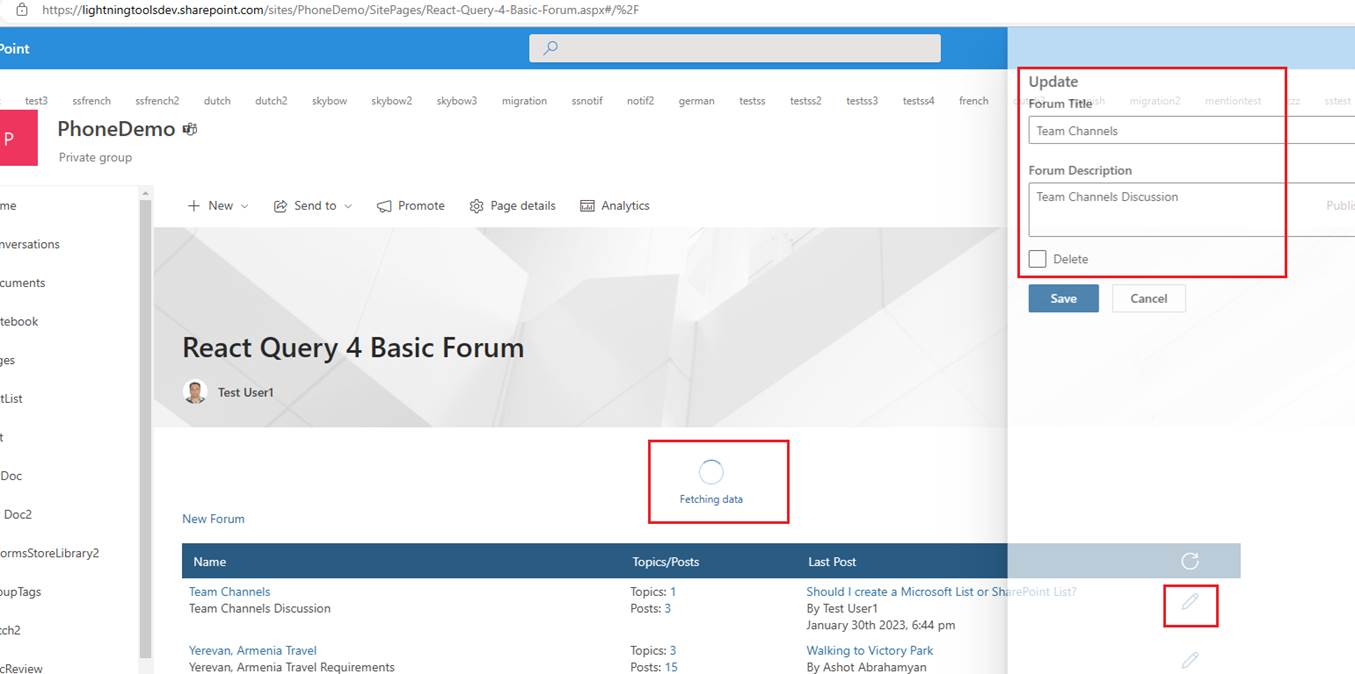Expand the New dropdown in command bar

pos(244,206)
